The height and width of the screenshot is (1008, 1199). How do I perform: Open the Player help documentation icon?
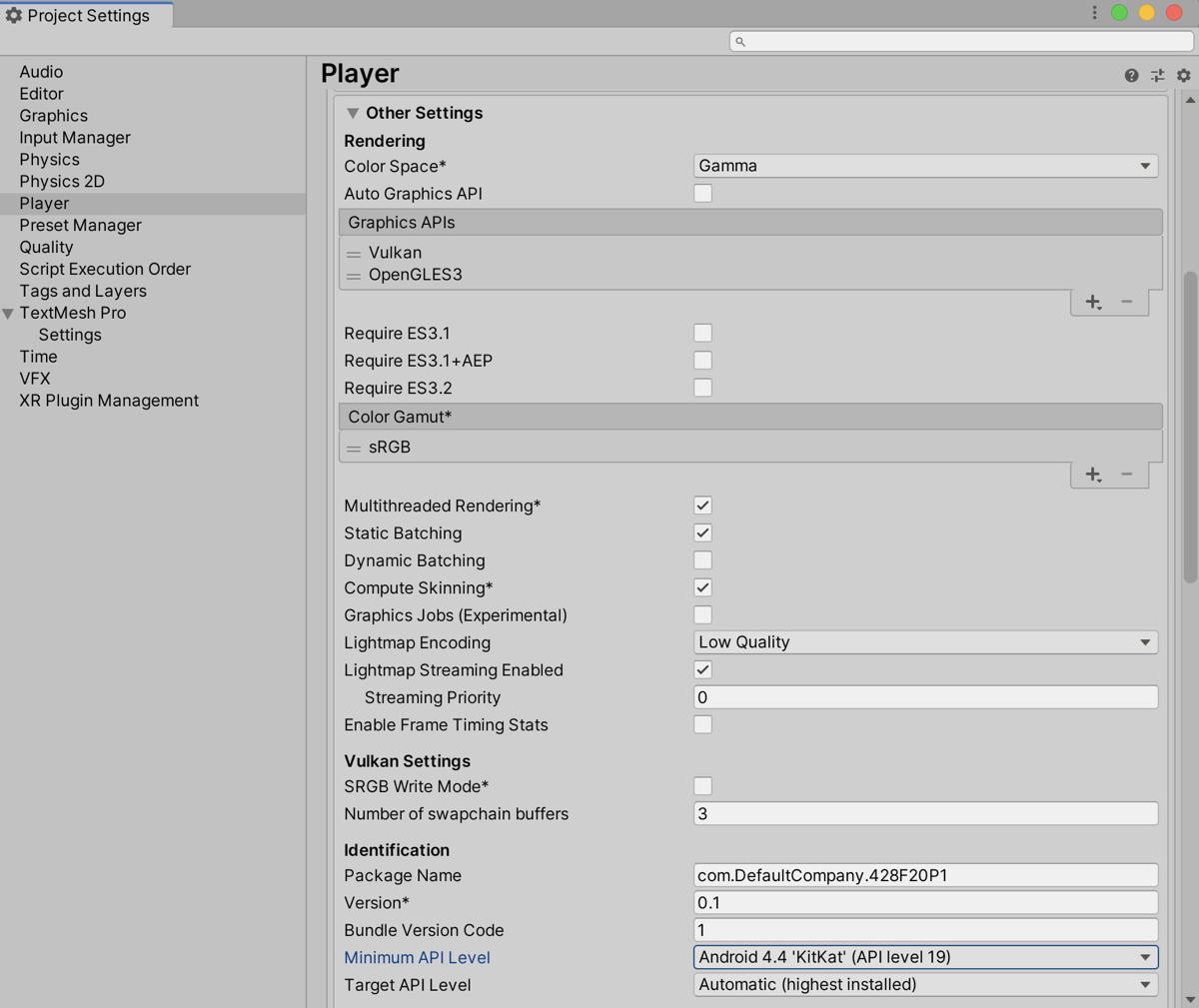[x=1131, y=76]
